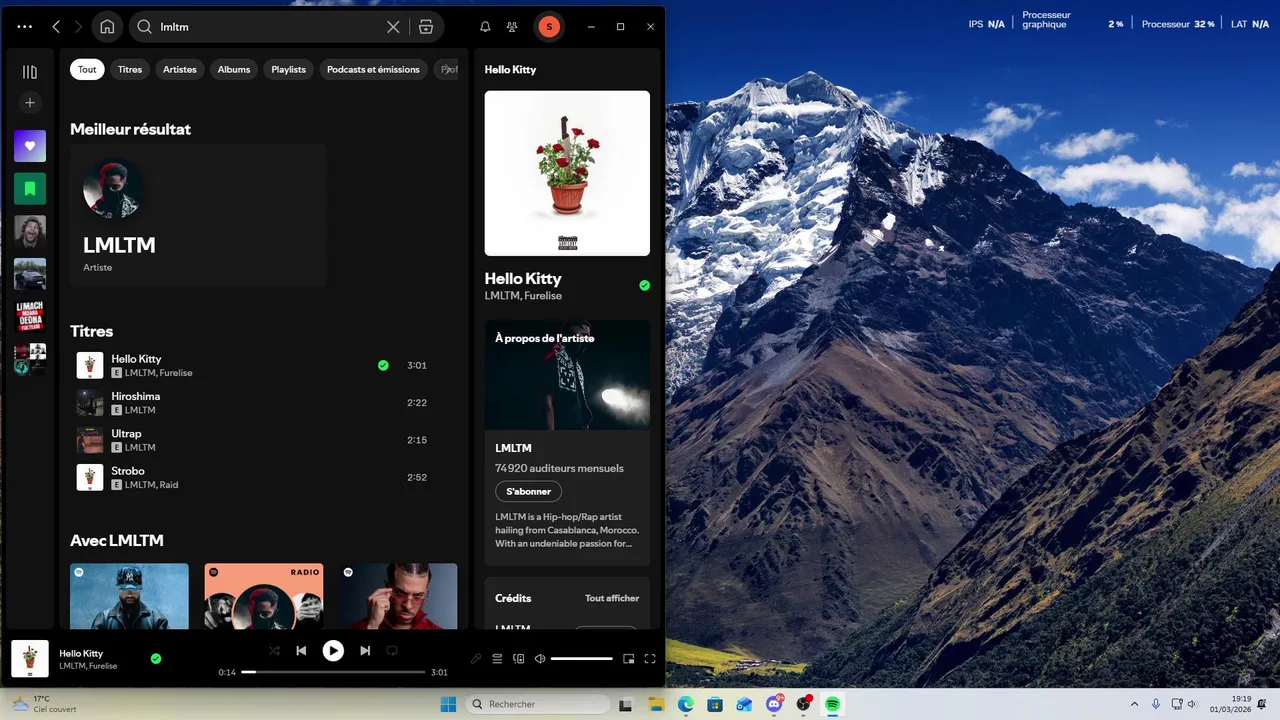Select the Podcasts et émissions filter chip
Image resolution: width=1280 pixels, height=720 pixels.
coord(373,70)
